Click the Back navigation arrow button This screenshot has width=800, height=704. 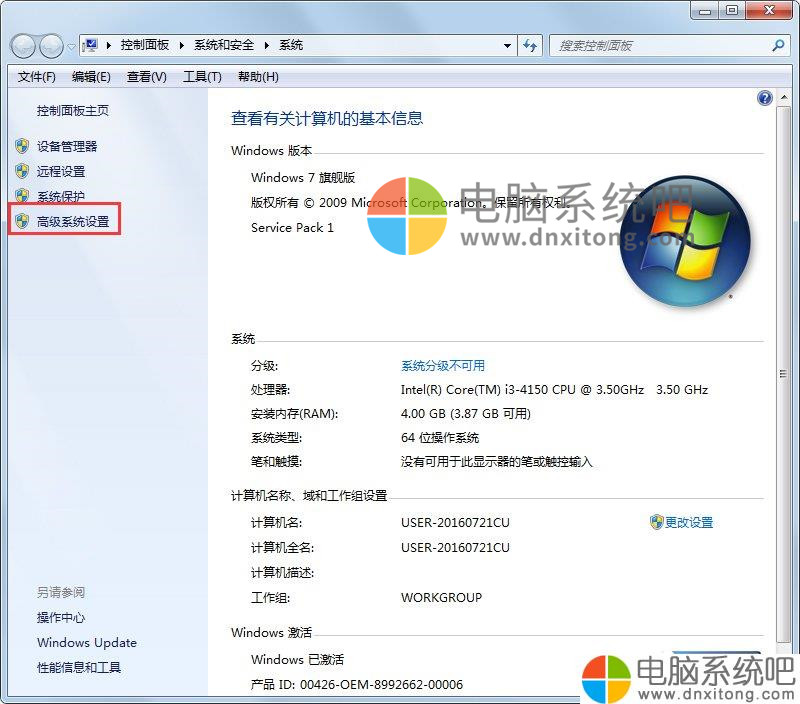coord(23,46)
